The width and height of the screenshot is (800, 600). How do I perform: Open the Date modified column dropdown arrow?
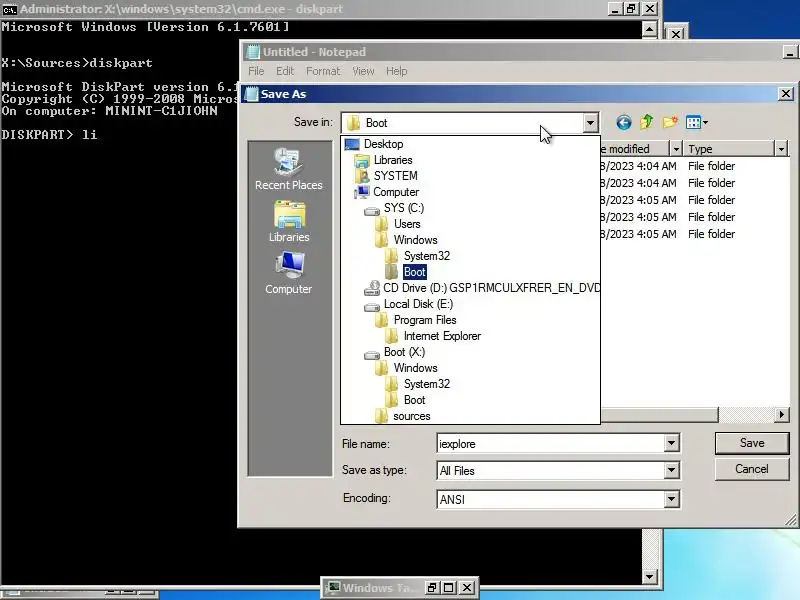tap(676, 149)
